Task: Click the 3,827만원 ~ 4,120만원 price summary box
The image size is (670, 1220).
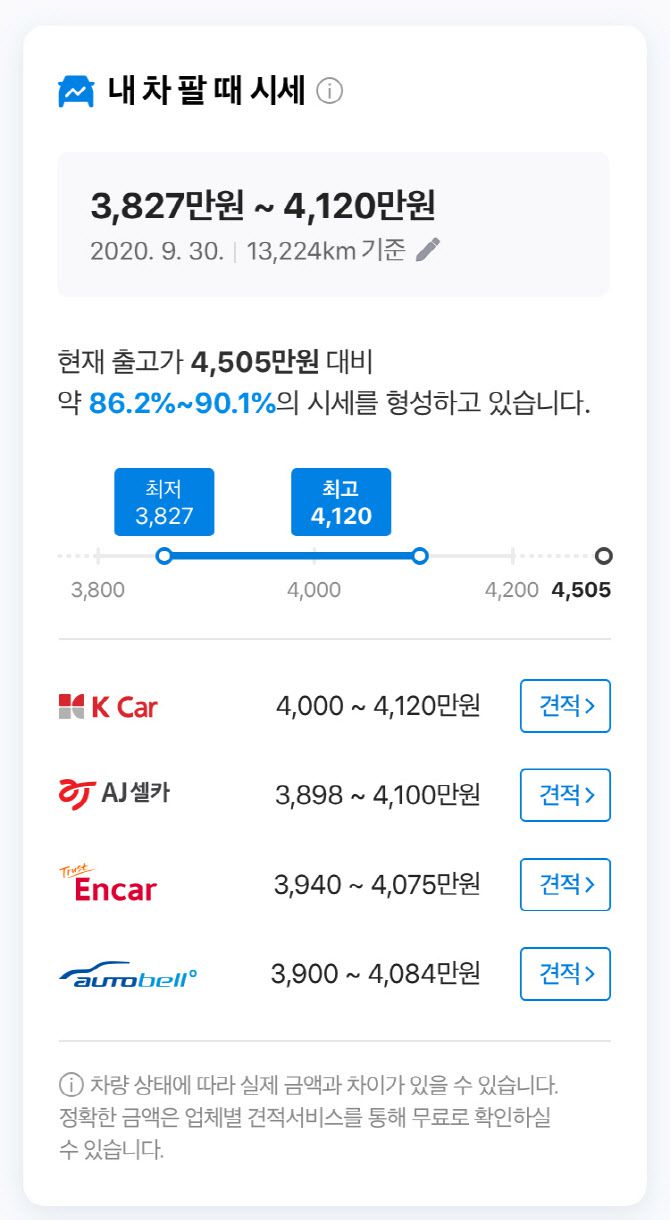Action: coord(333,224)
